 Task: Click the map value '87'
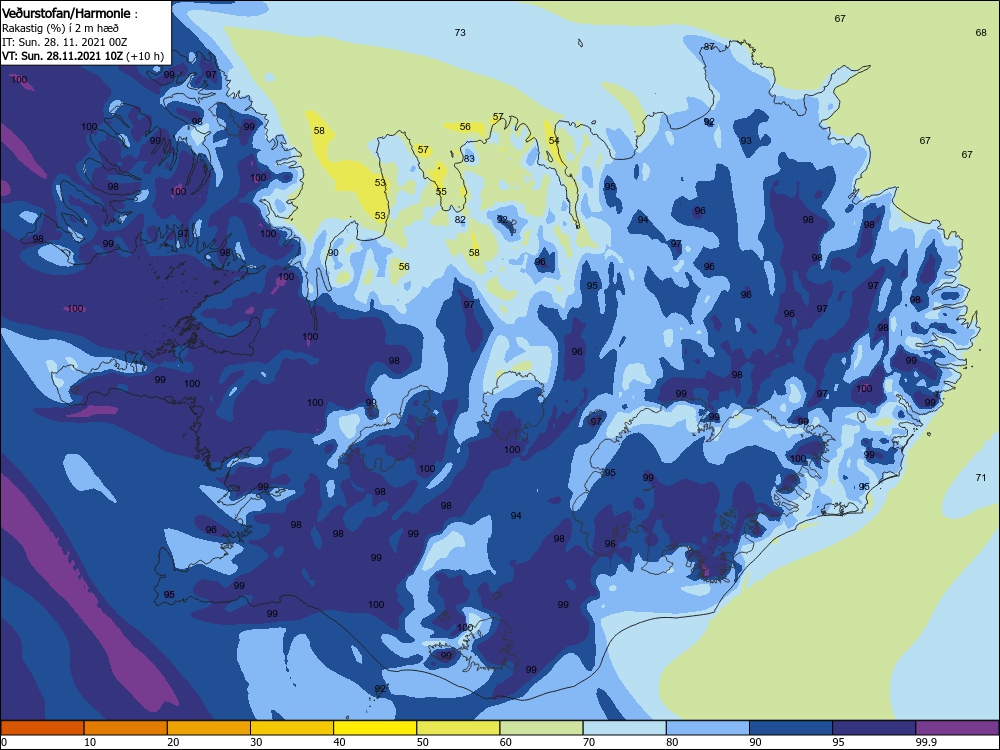[x=709, y=47]
